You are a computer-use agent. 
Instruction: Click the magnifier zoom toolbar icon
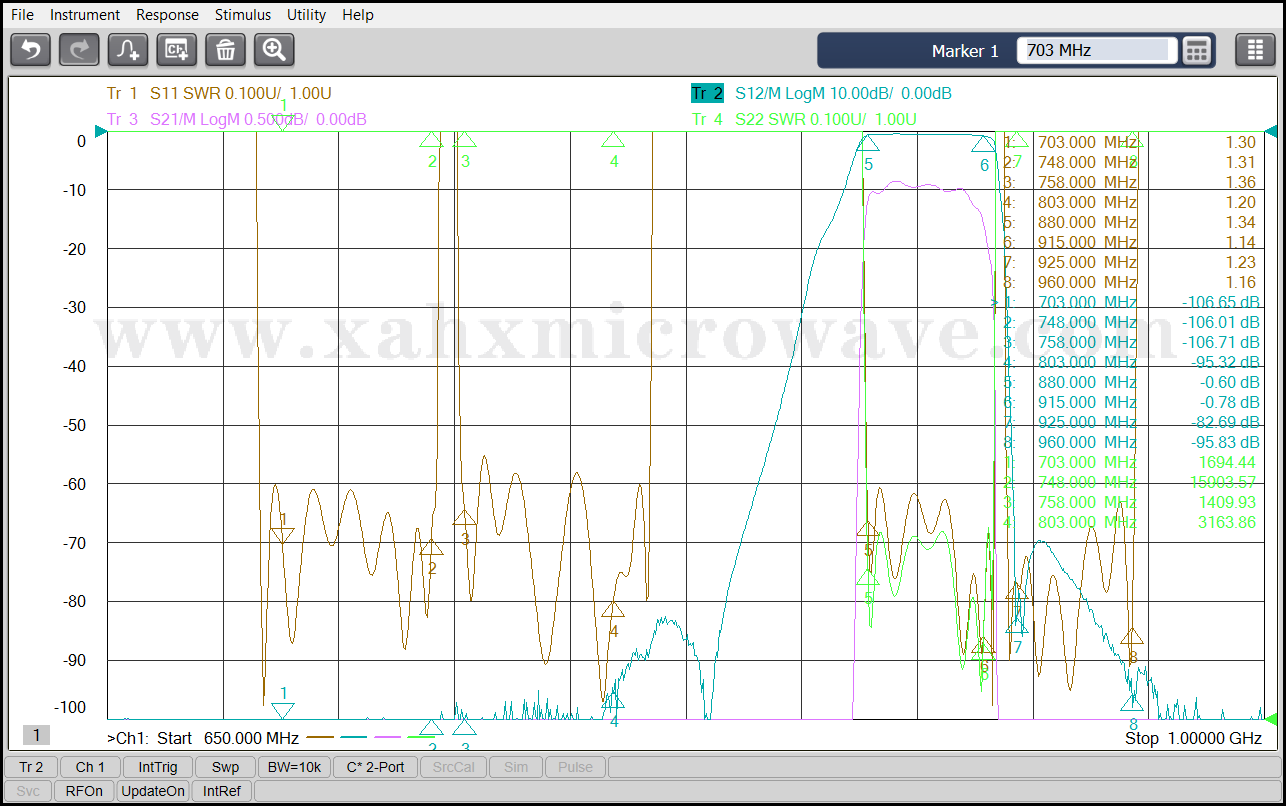pos(274,50)
